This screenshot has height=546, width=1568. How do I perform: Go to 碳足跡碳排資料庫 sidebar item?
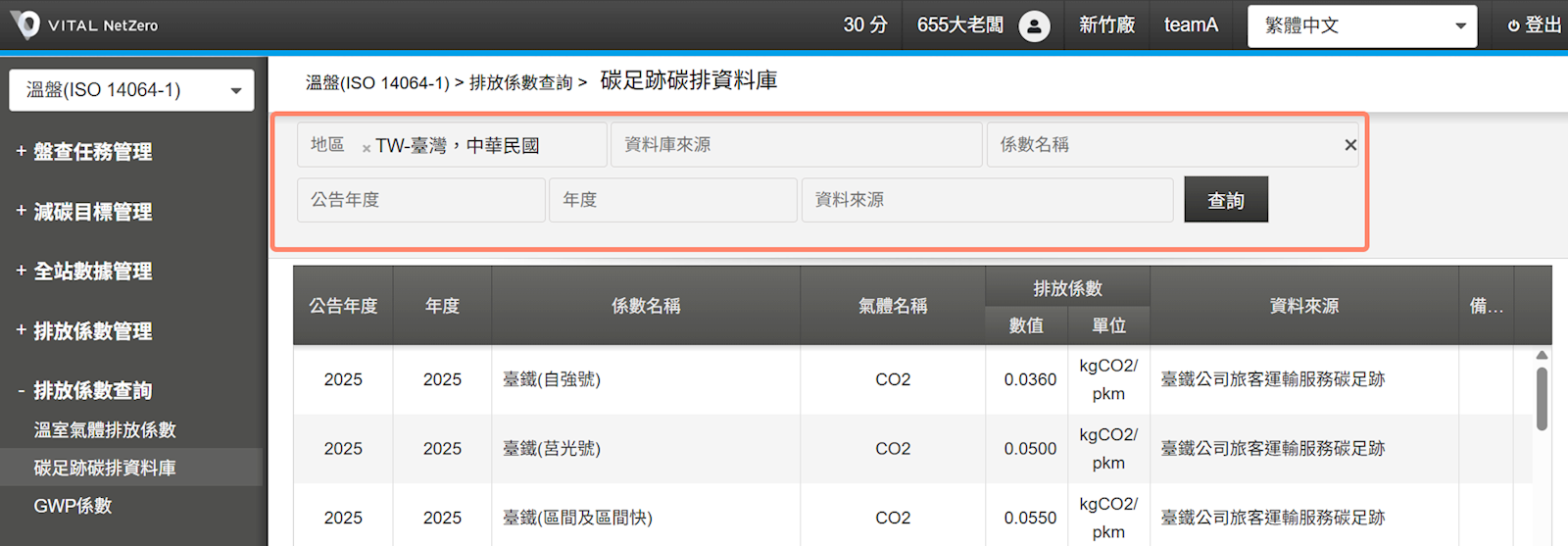tap(105, 469)
